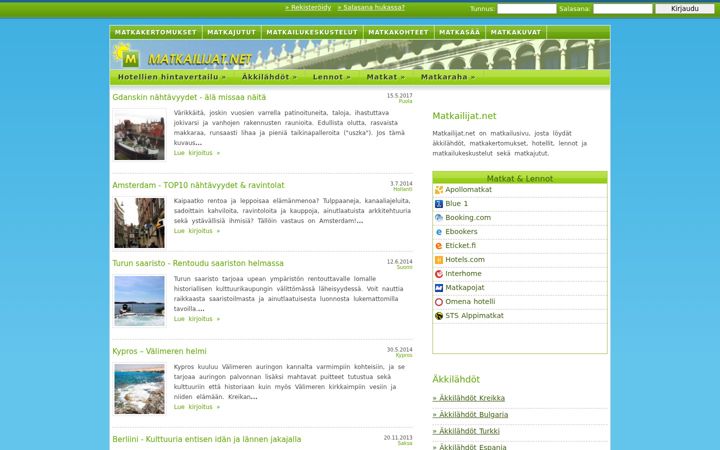Click the Blue 1 icon
This screenshot has height=450, width=720.
(x=439, y=204)
